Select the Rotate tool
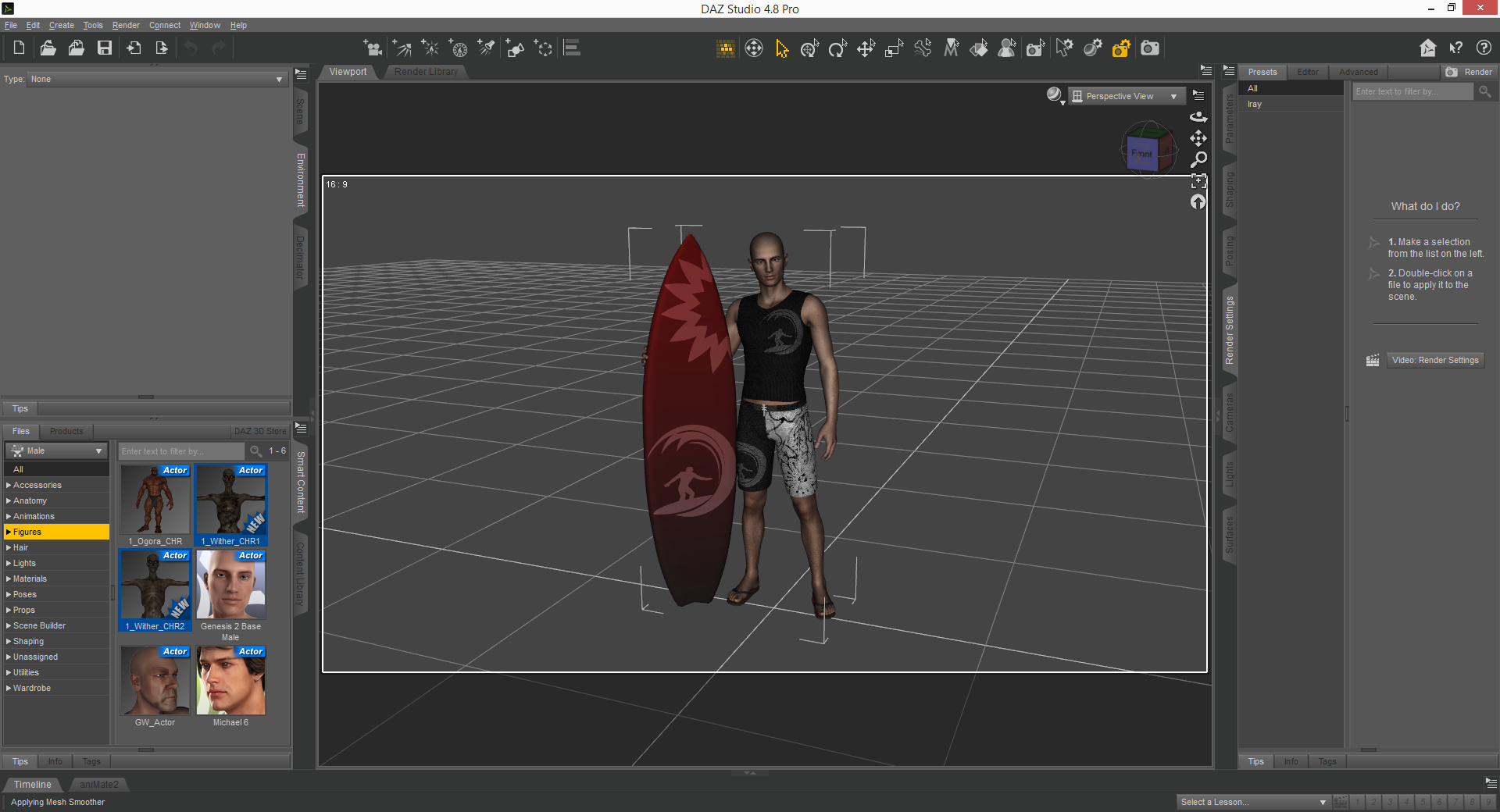The height and width of the screenshot is (812, 1500). pyautogui.click(x=837, y=48)
